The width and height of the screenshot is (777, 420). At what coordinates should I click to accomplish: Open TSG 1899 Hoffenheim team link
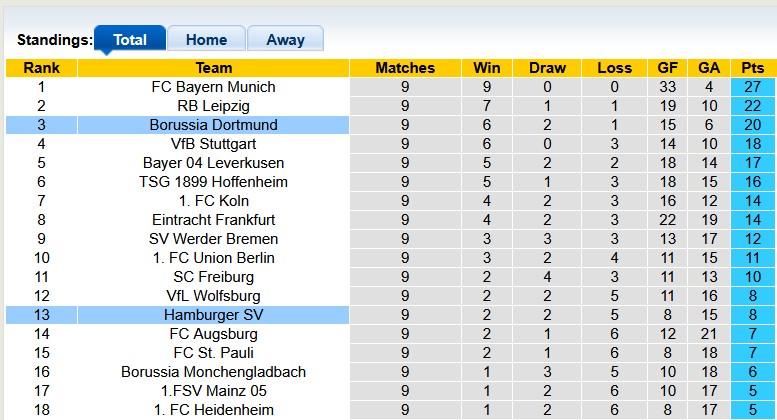(x=214, y=182)
